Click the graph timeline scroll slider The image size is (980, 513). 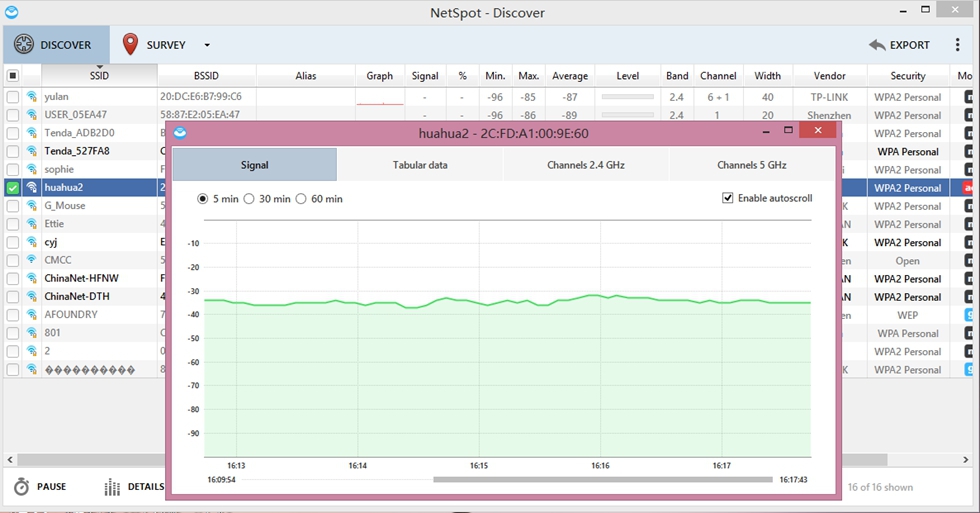click(602, 480)
